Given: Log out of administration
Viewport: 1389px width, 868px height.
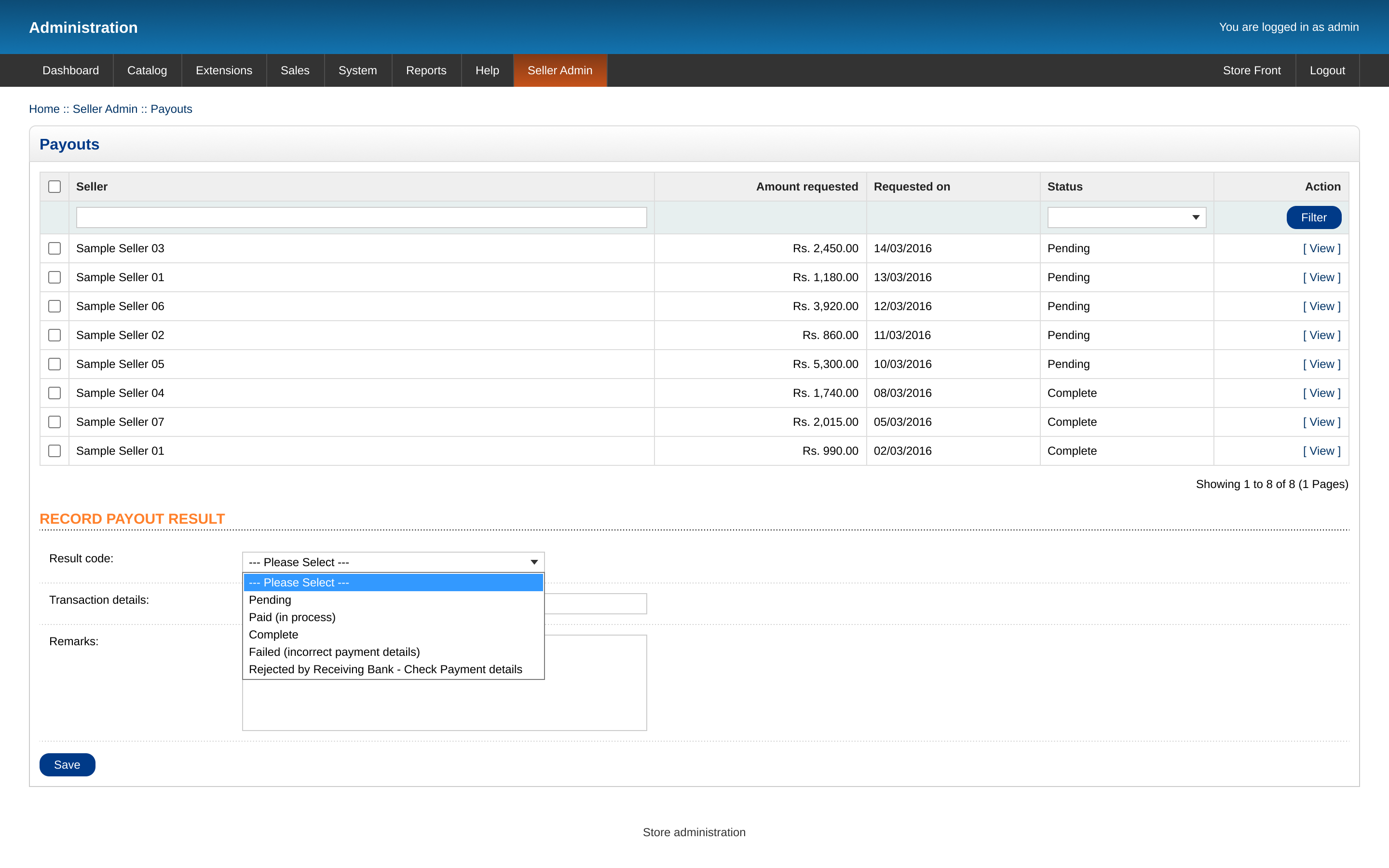Looking at the screenshot, I should click(x=1328, y=70).
